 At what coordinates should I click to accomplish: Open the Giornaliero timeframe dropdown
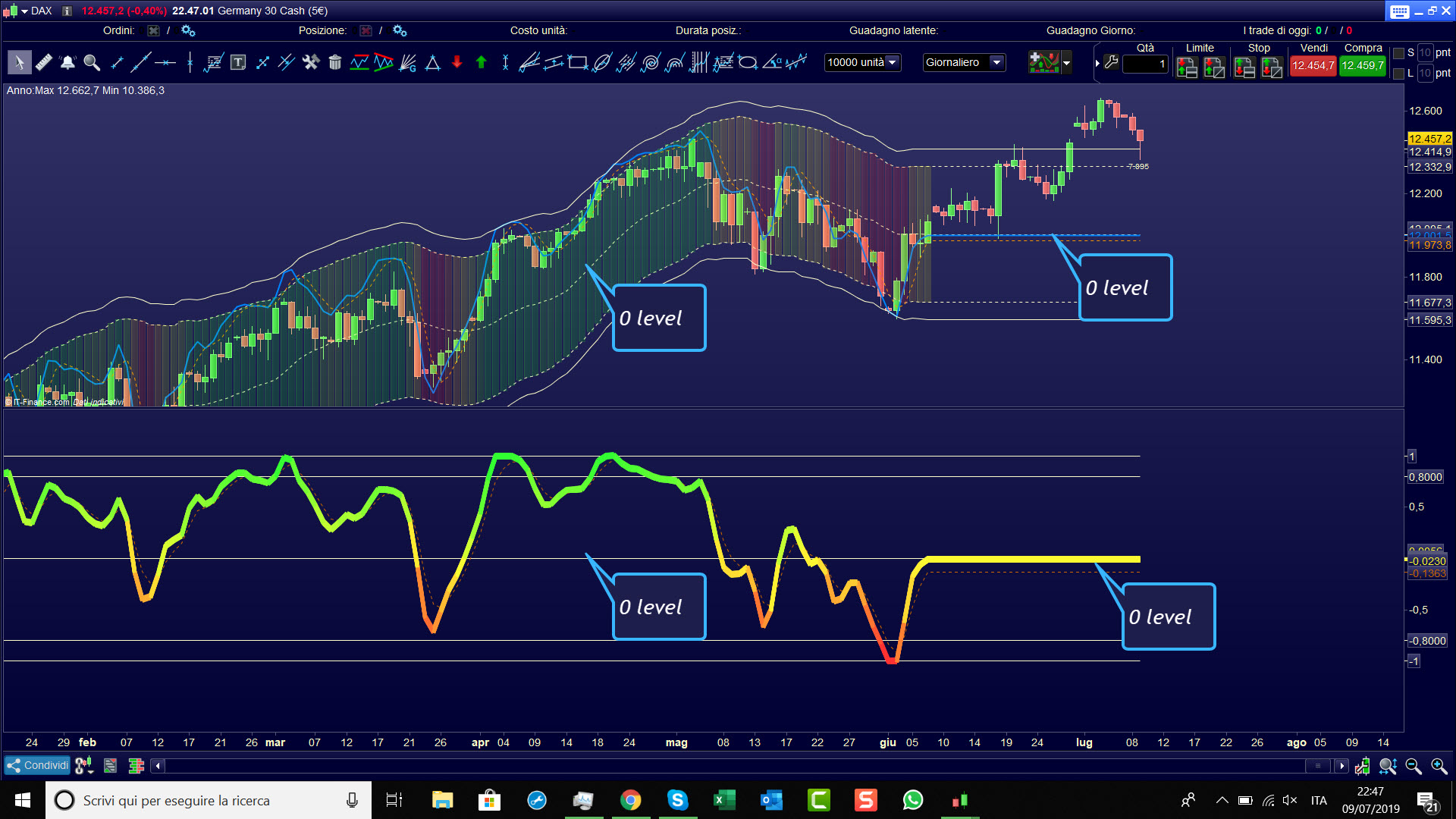964,62
